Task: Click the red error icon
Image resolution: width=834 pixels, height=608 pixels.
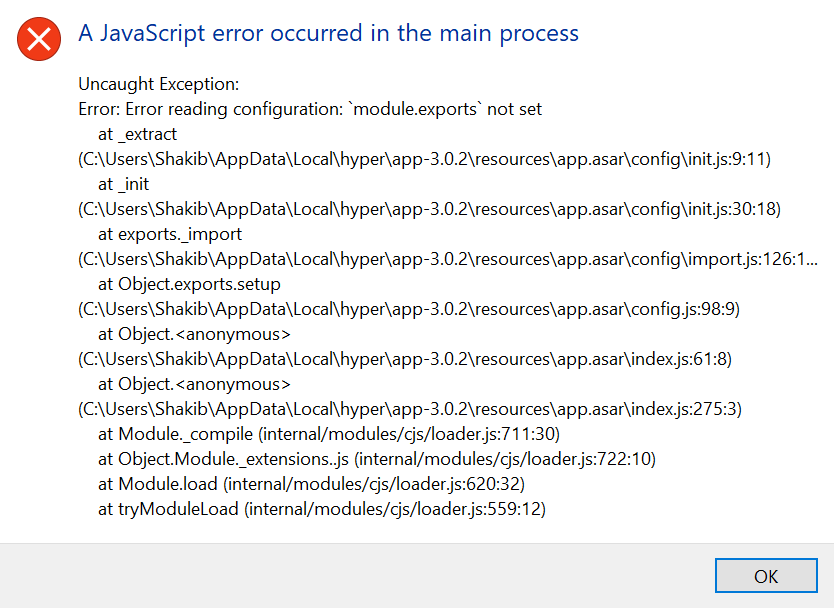Action: point(38,40)
